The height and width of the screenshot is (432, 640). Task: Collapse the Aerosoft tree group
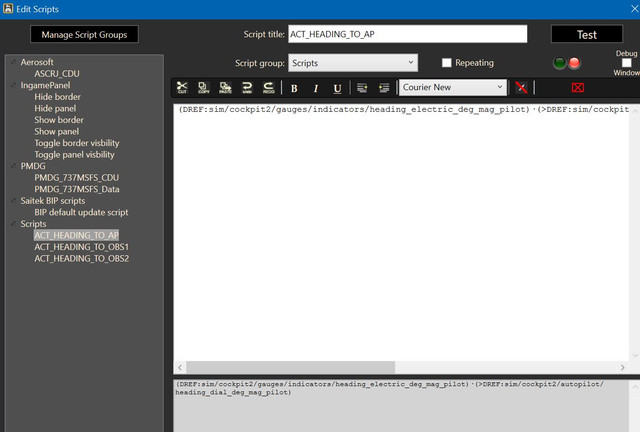(13, 62)
